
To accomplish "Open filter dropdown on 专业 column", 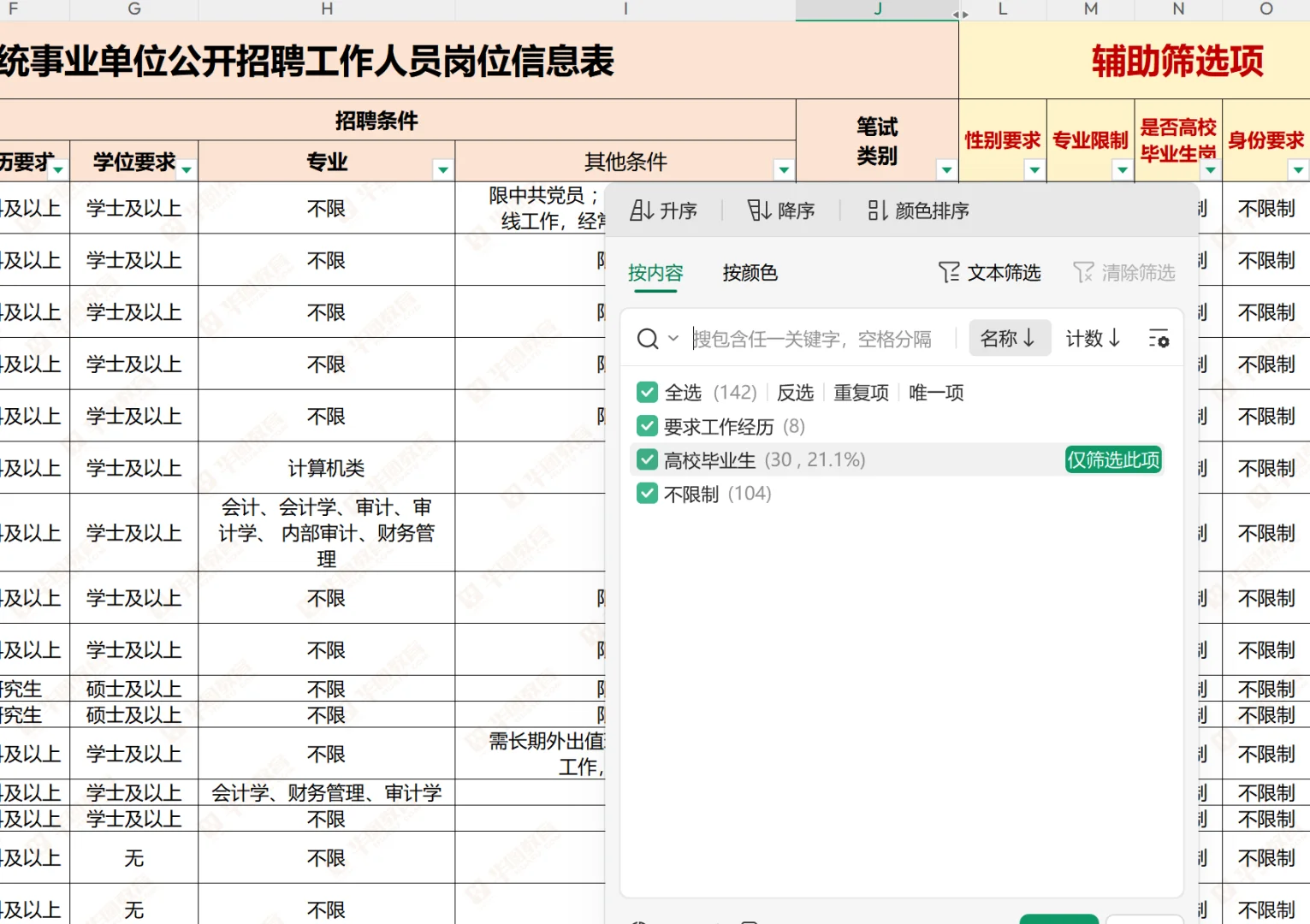I will pyautogui.click(x=443, y=170).
